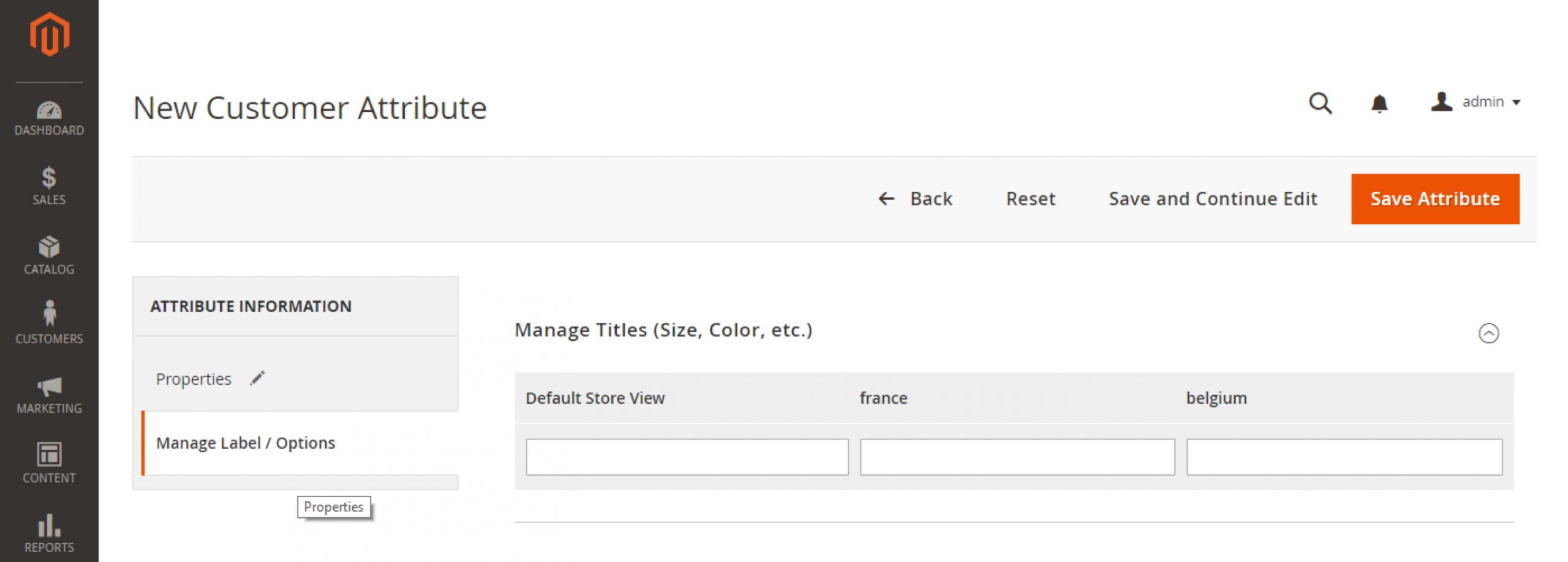
Task: Switch to the Properties tab
Action: click(x=194, y=379)
